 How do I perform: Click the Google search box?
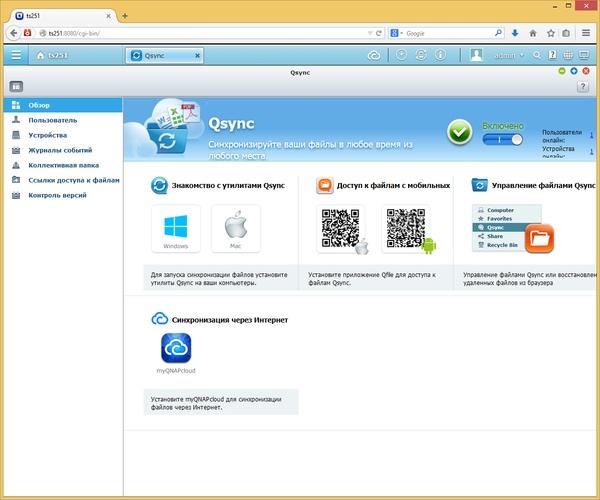(448, 34)
